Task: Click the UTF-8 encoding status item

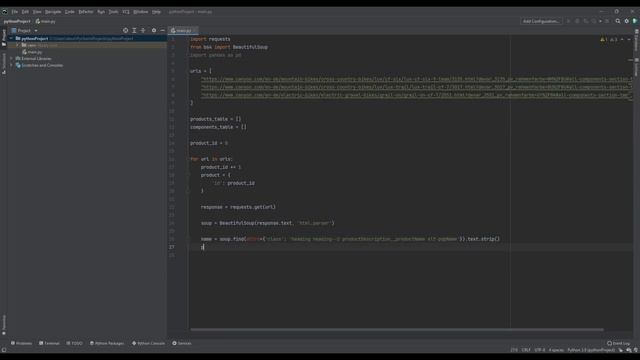Action: (540, 350)
